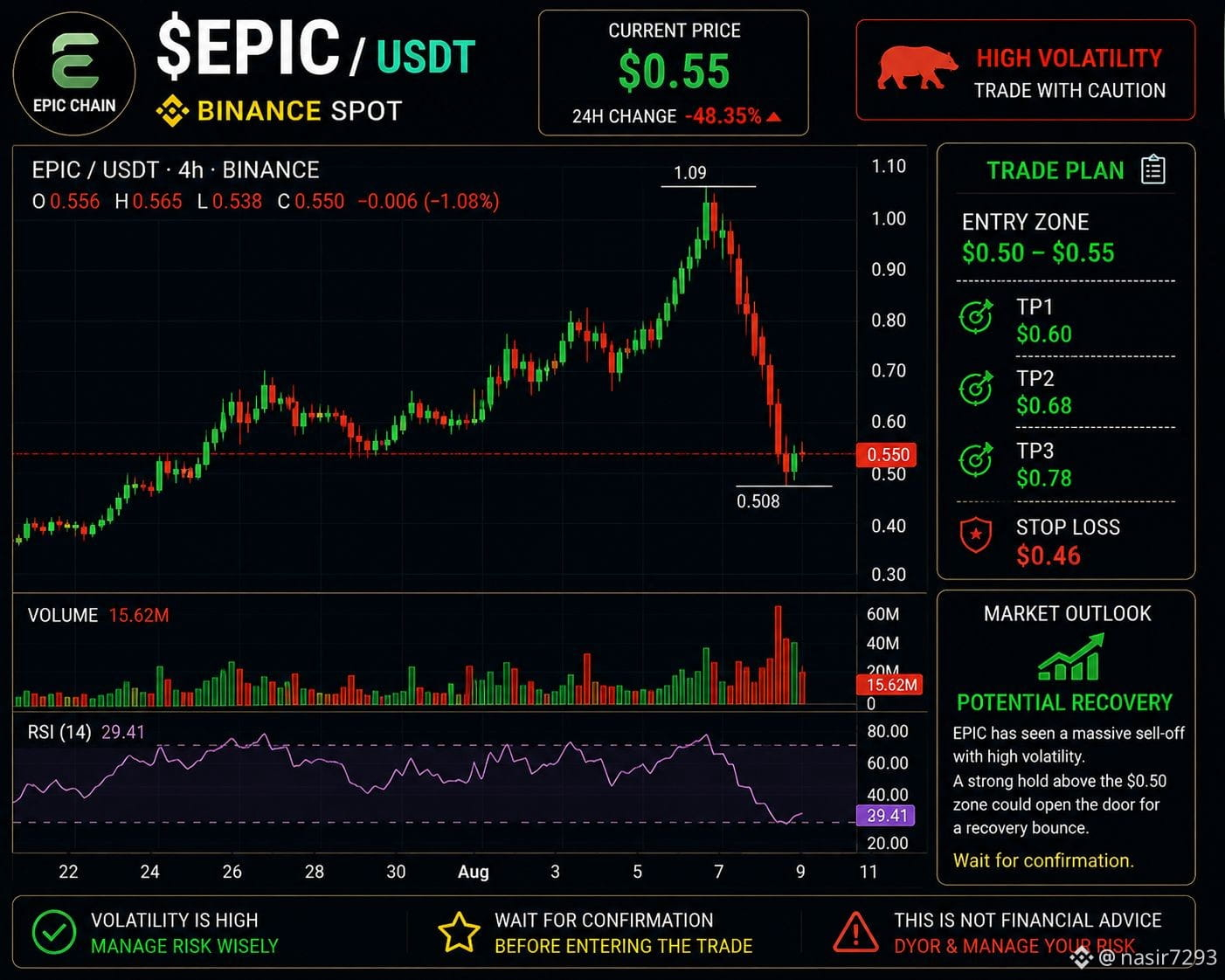Click the -48.35% 24H change value

coord(723,116)
